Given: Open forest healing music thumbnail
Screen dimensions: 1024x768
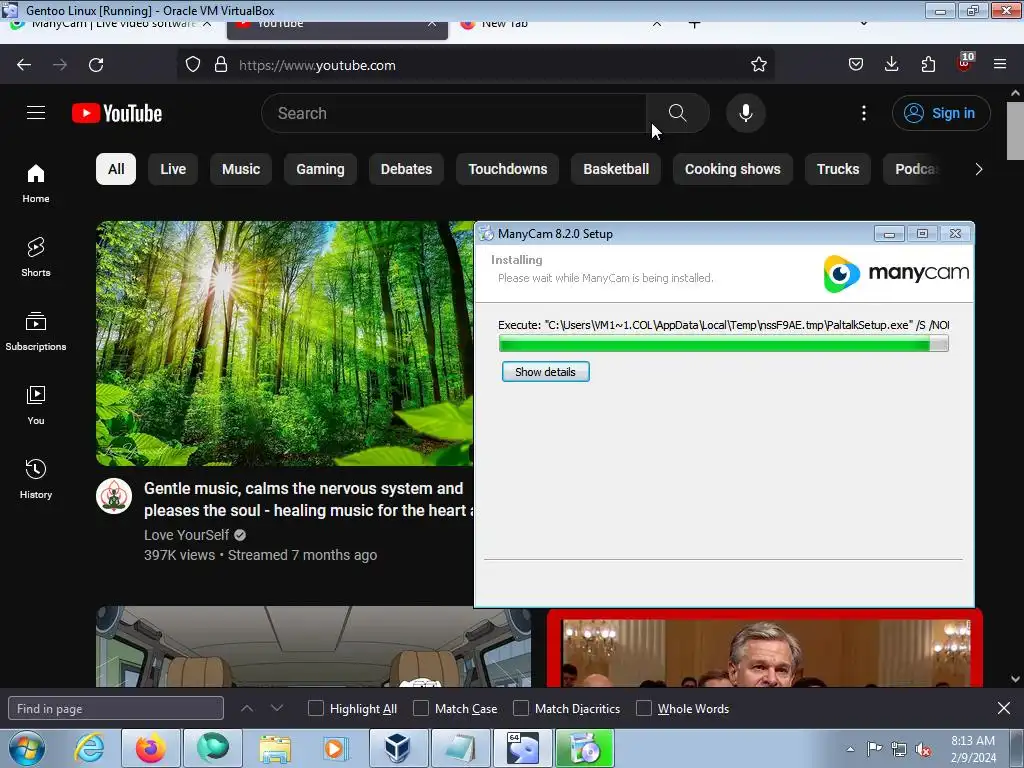Looking at the screenshot, I should pyautogui.click(x=285, y=343).
